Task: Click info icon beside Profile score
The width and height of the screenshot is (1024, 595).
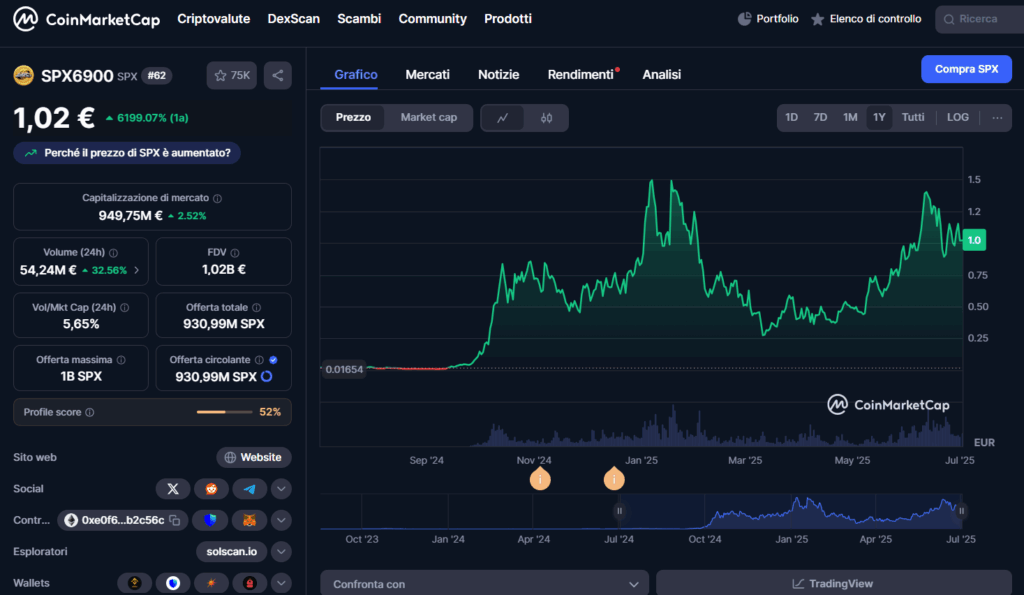Action: point(90,412)
